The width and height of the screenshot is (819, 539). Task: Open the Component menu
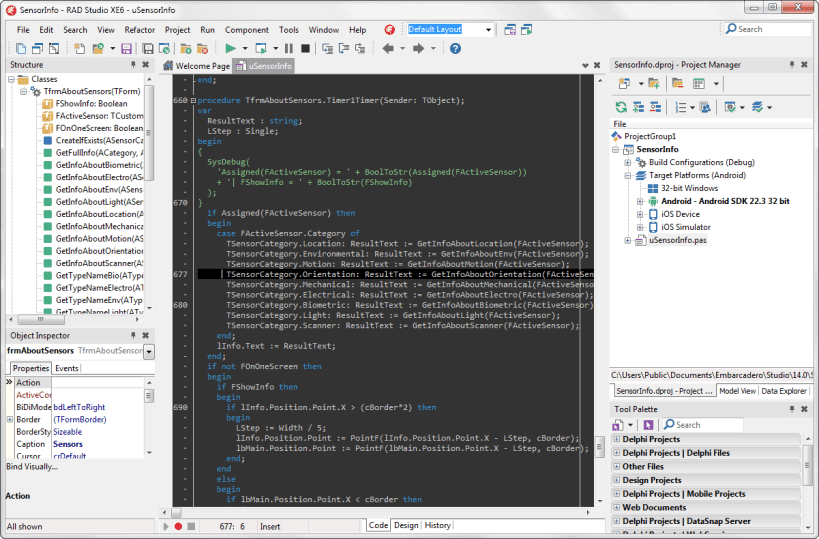click(x=247, y=30)
